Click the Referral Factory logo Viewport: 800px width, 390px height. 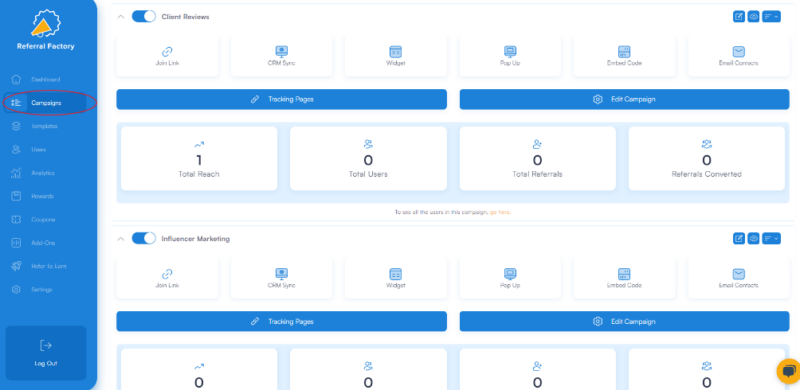coord(45,30)
